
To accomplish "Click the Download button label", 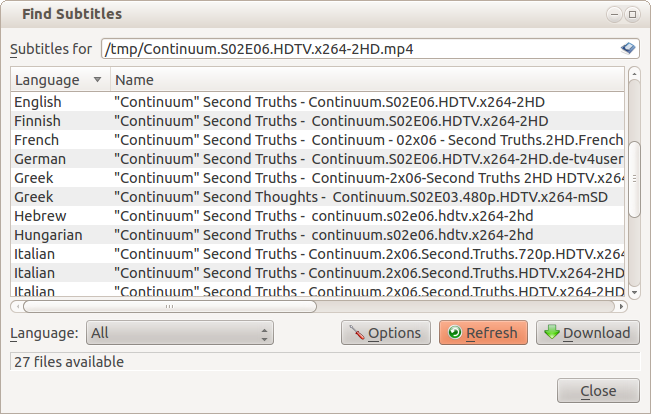I will pyautogui.click(x=596, y=333).
